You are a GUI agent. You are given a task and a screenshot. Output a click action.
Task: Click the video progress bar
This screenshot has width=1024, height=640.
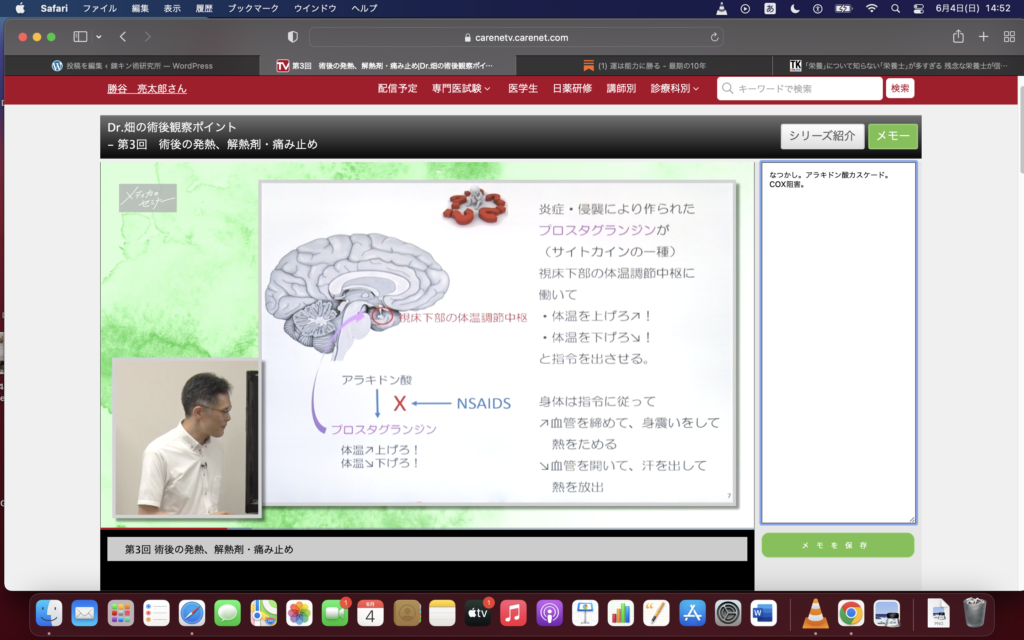(427, 528)
